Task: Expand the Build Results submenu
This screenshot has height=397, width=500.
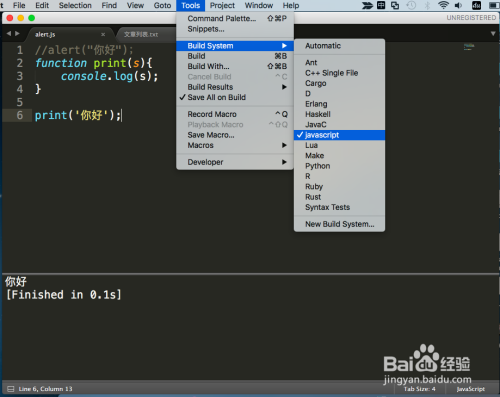Action: coord(235,87)
